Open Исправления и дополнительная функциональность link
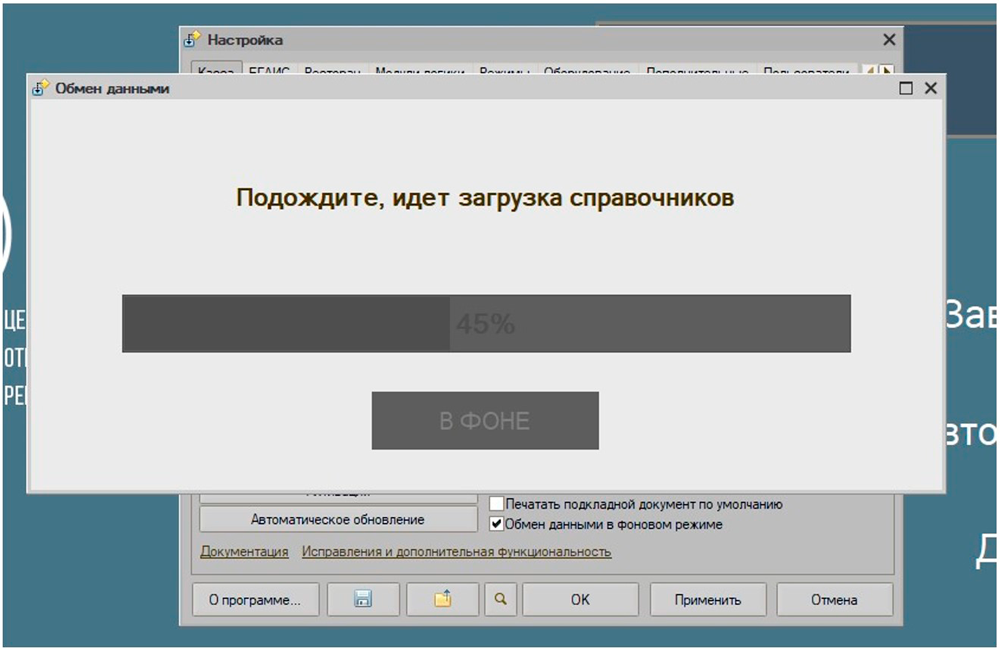Image resolution: width=1000 pixels, height=650 pixels. [x=456, y=552]
